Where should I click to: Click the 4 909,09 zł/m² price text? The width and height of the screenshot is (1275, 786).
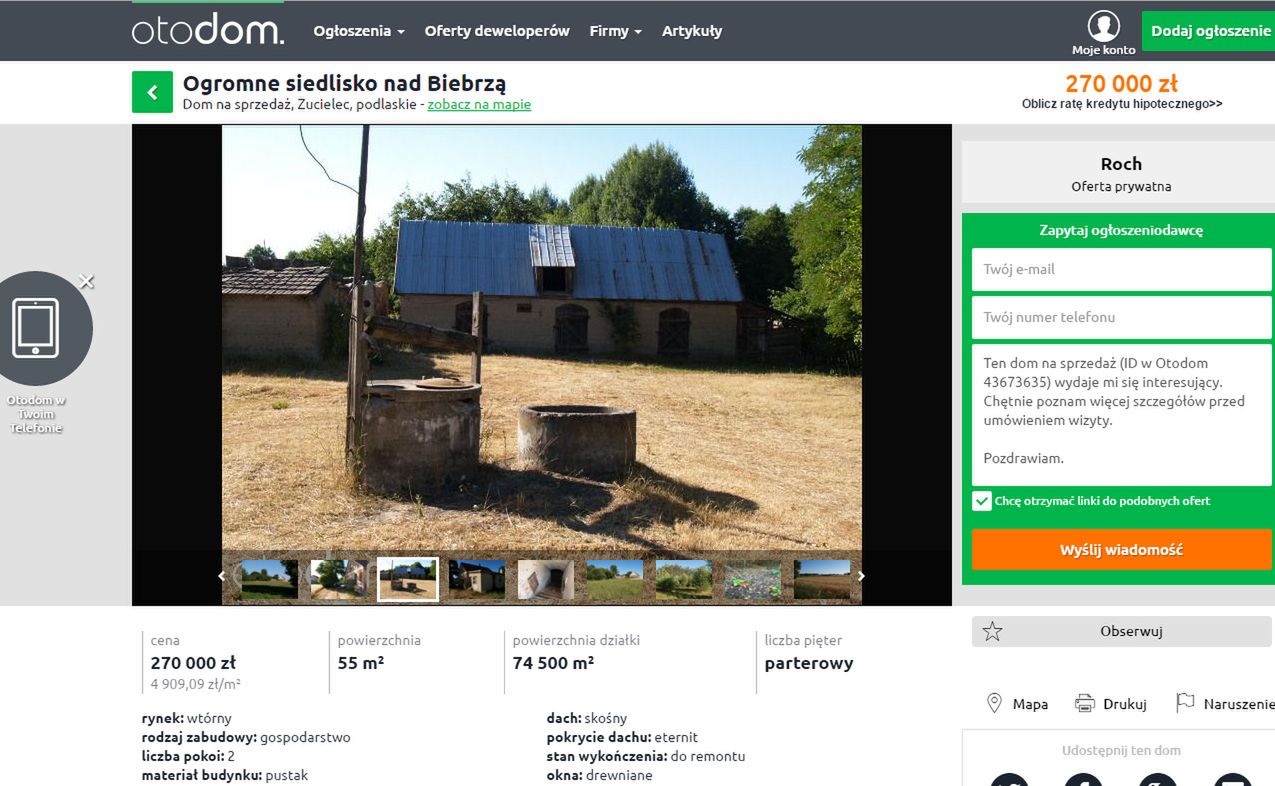point(196,684)
